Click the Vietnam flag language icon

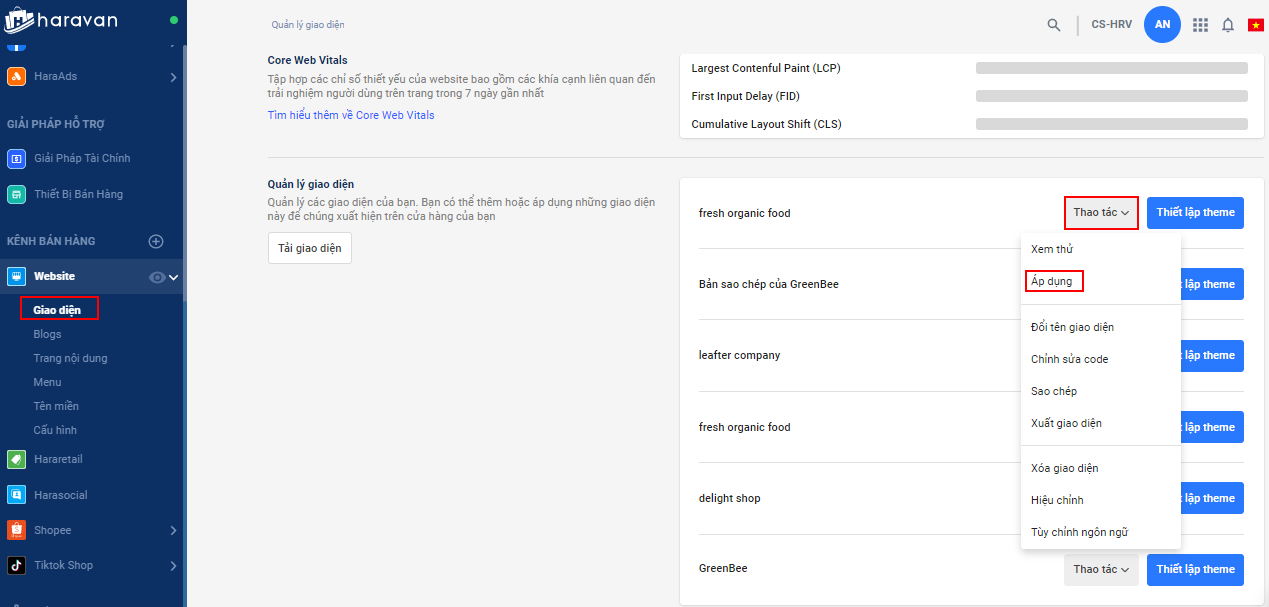point(1256,25)
